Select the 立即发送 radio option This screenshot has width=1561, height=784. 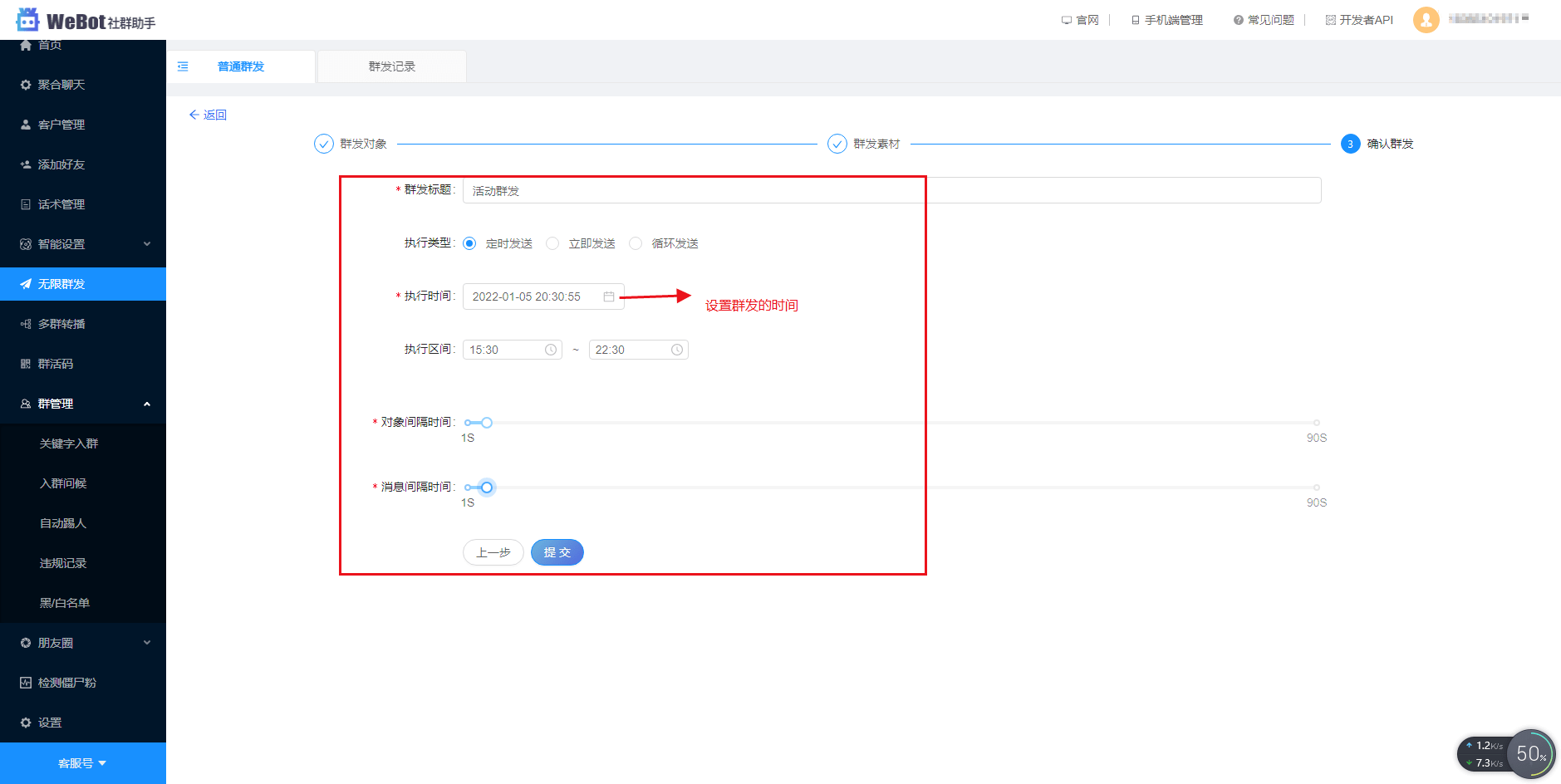(x=553, y=243)
